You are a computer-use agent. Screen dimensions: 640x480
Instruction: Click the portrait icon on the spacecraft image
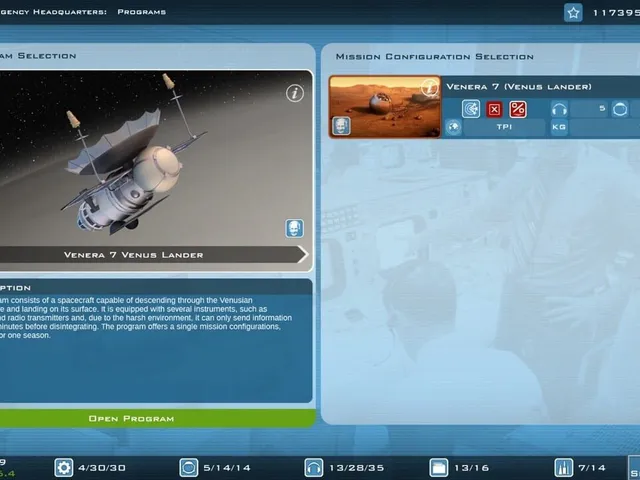pyautogui.click(x=294, y=229)
